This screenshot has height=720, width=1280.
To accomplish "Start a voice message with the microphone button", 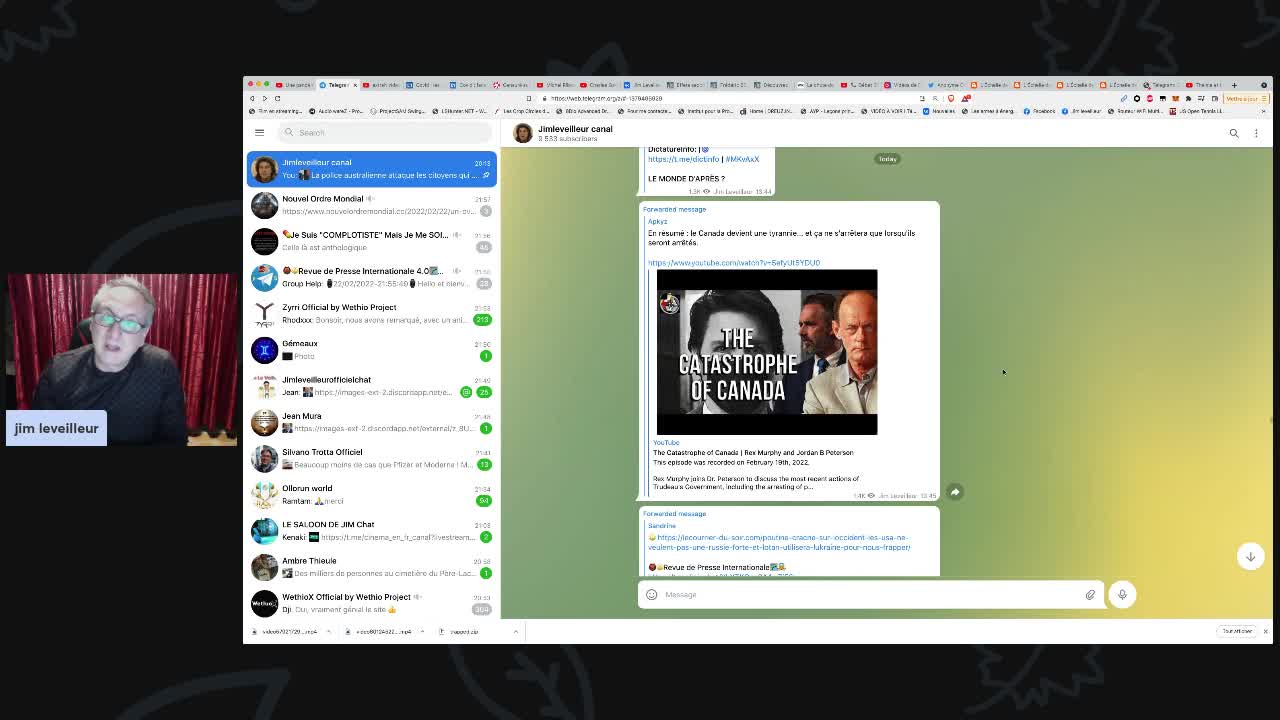I will coord(1122,595).
